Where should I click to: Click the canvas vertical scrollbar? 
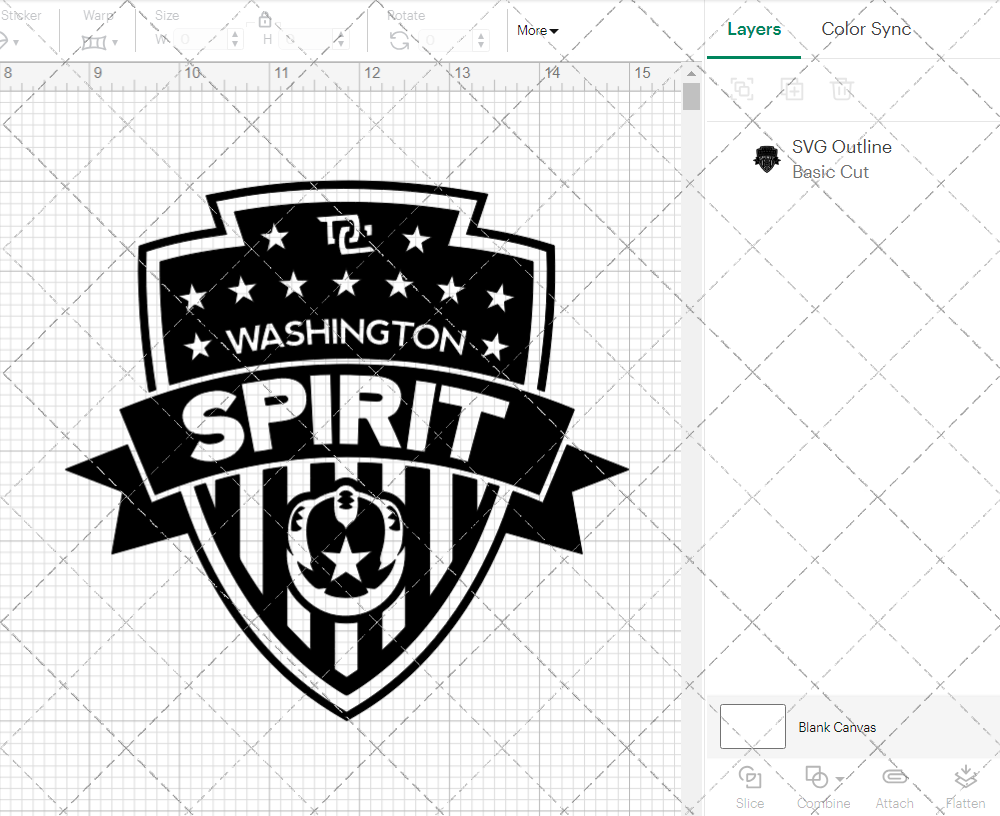[x=691, y=96]
